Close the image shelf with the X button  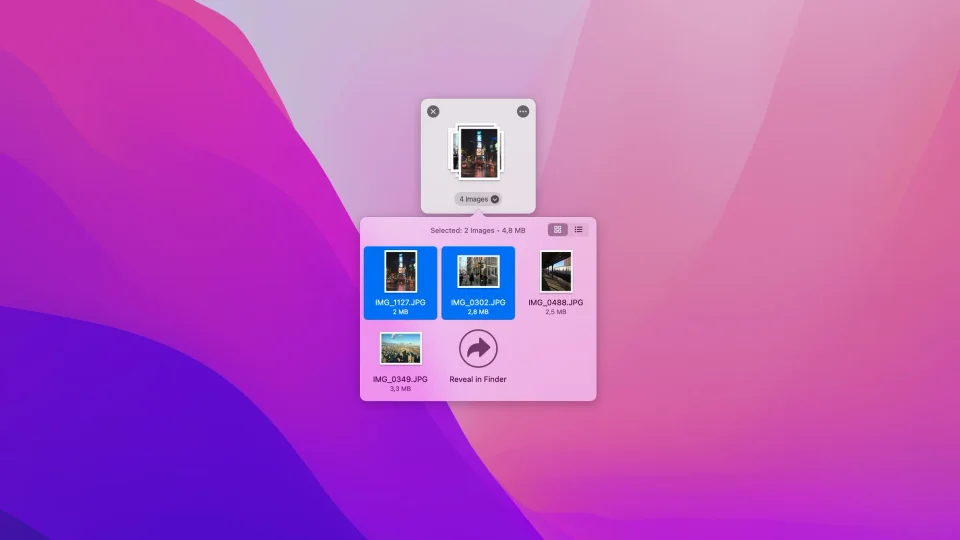pyautogui.click(x=433, y=111)
